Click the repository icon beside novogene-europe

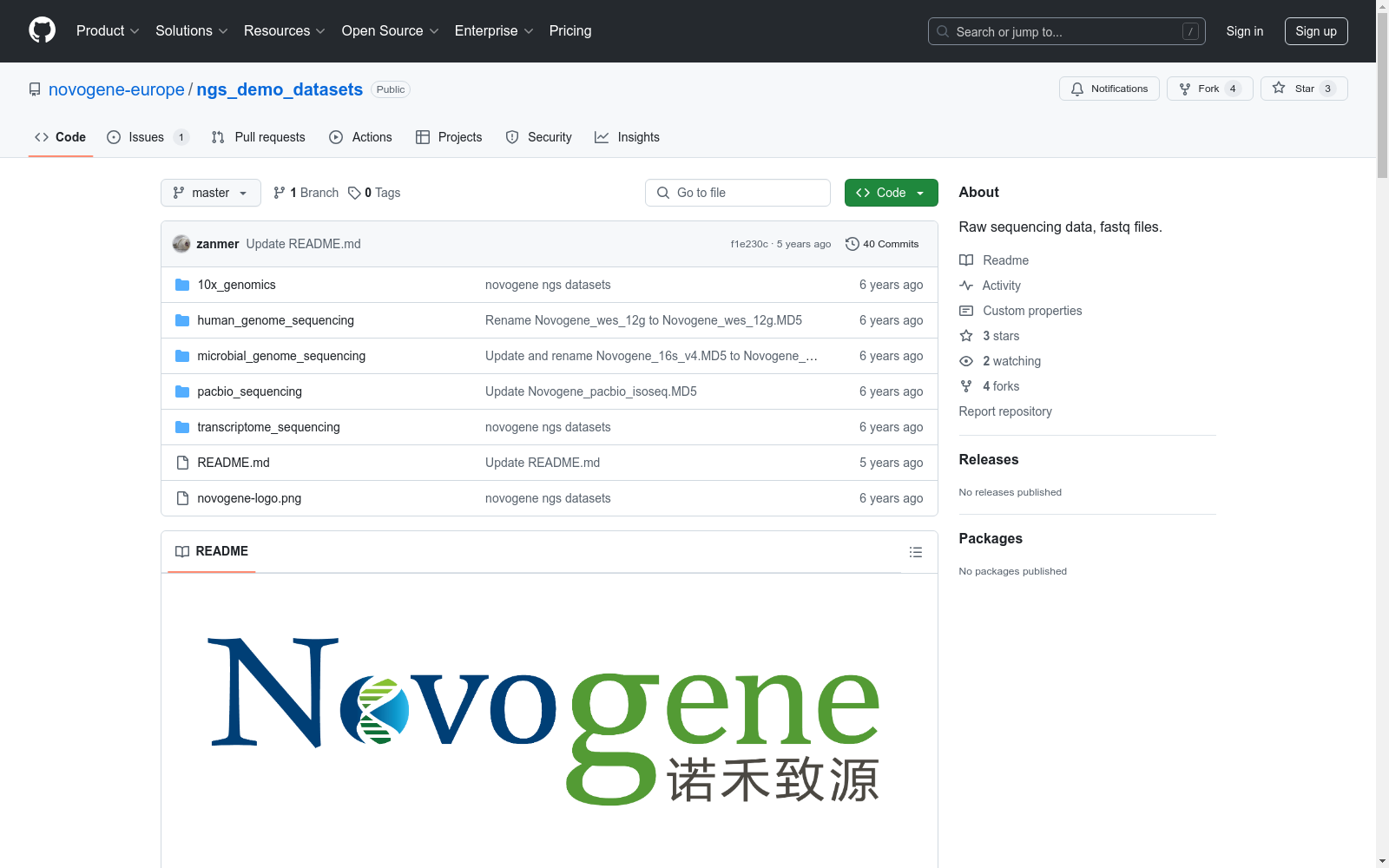pyautogui.click(x=35, y=89)
